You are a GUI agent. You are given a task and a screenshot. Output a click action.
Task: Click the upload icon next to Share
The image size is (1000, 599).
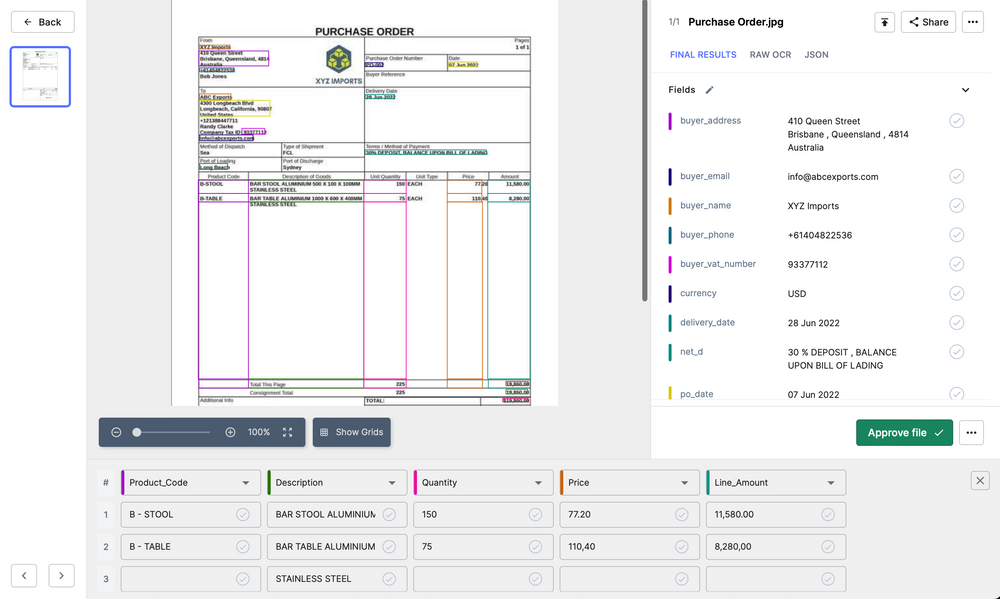coord(884,21)
